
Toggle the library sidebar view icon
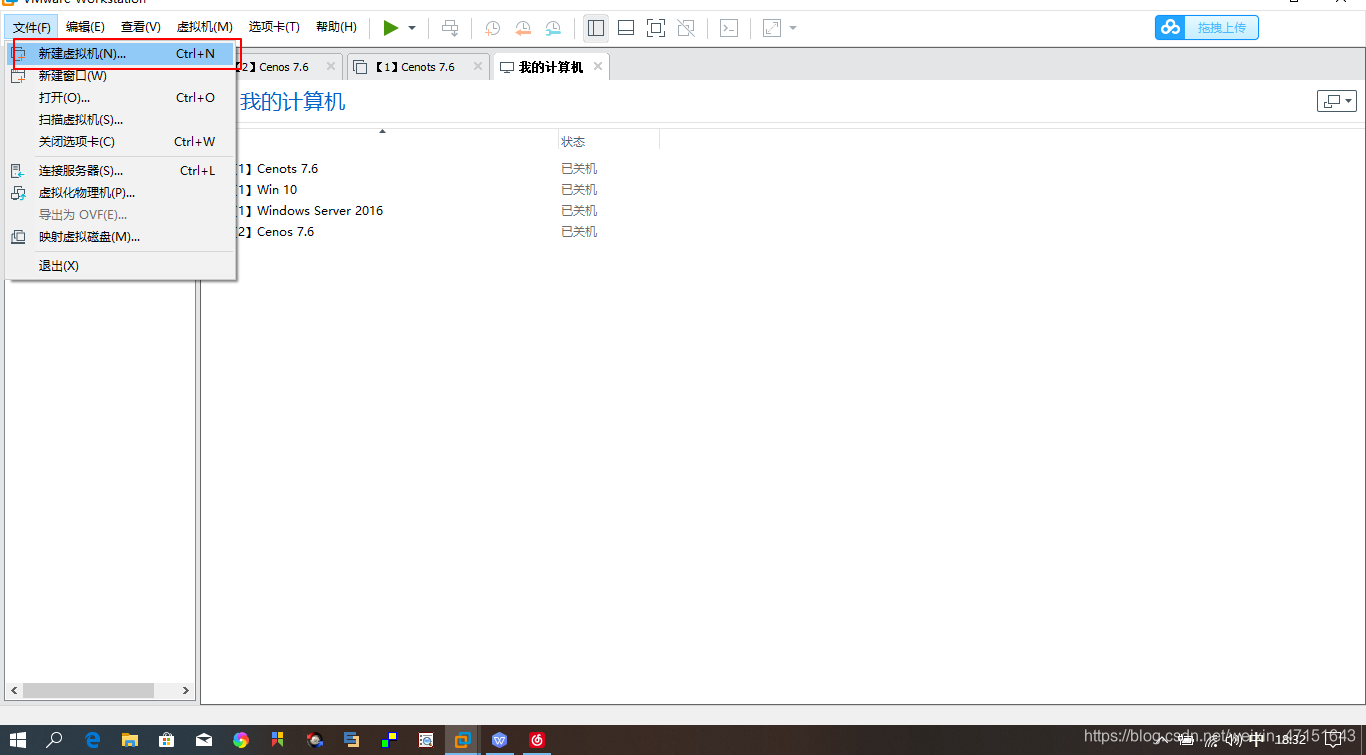pyautogui.click(x=596, y=28)
